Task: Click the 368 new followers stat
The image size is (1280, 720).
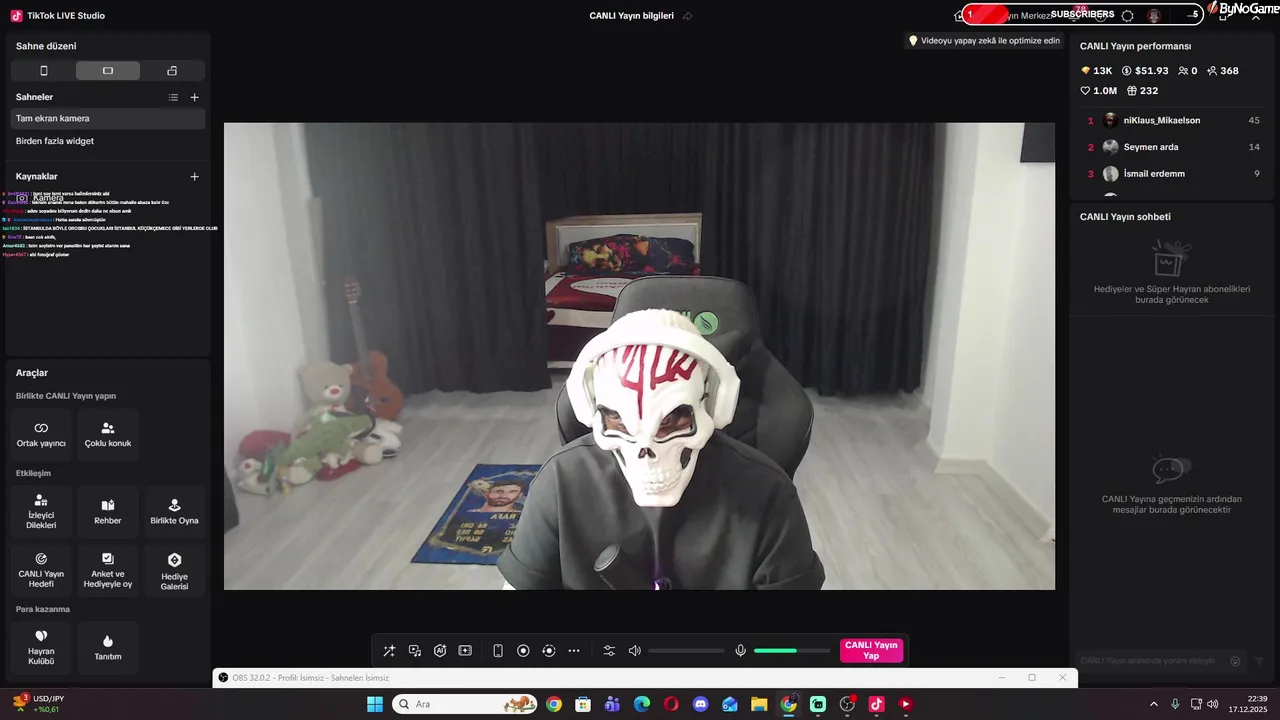Action: pyautogui.click(x=1223, y=71)
